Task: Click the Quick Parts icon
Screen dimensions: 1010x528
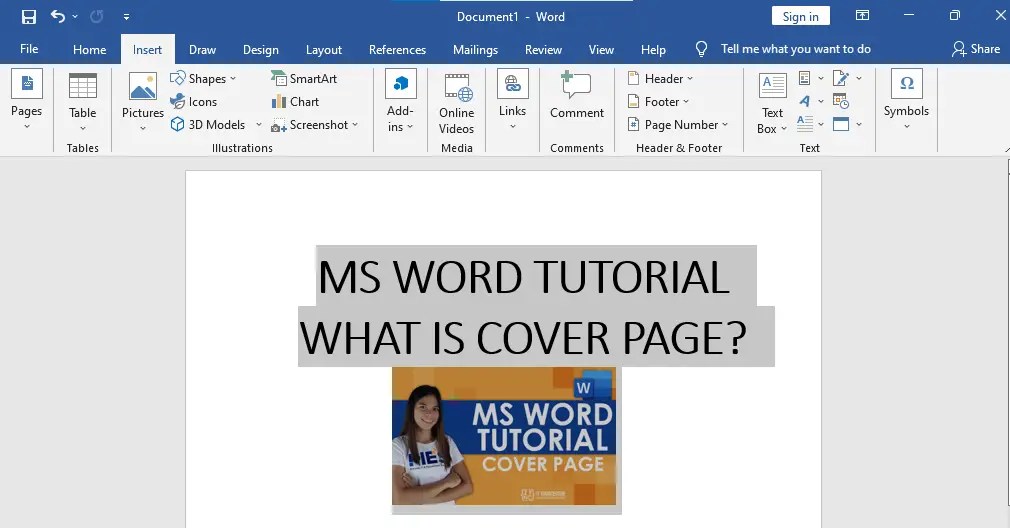Action: [805, 79]
